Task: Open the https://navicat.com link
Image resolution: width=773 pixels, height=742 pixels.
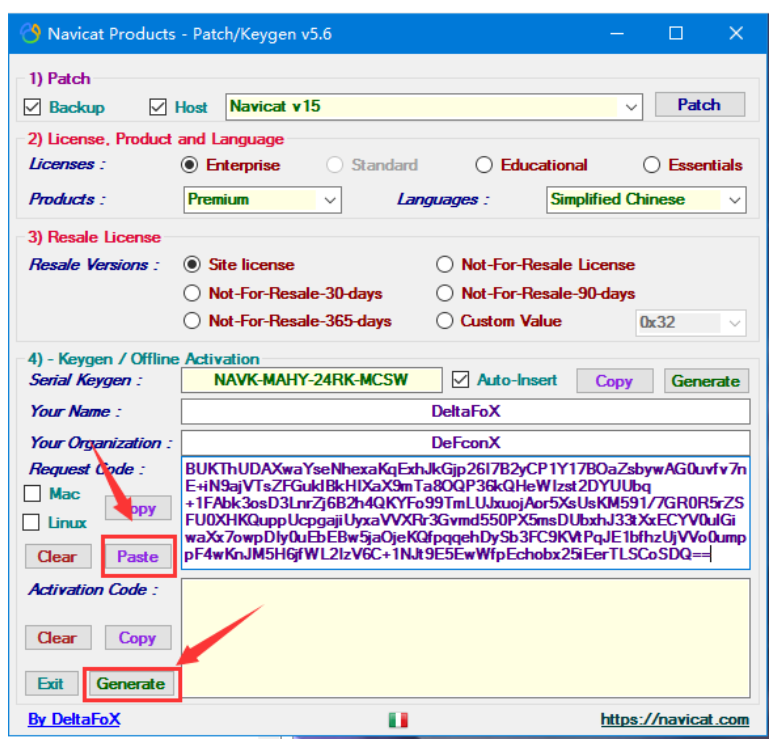Action: pyautogui.click(x=675, y=719)
